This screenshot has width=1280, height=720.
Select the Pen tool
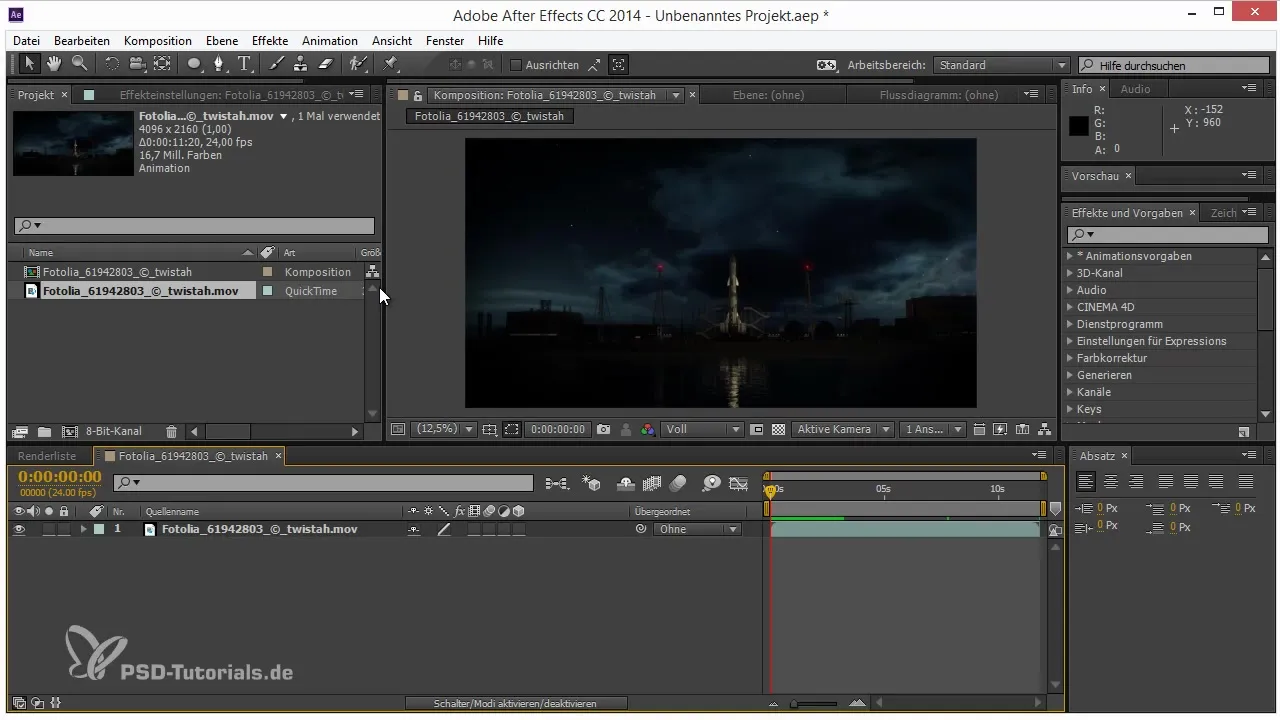219,64
